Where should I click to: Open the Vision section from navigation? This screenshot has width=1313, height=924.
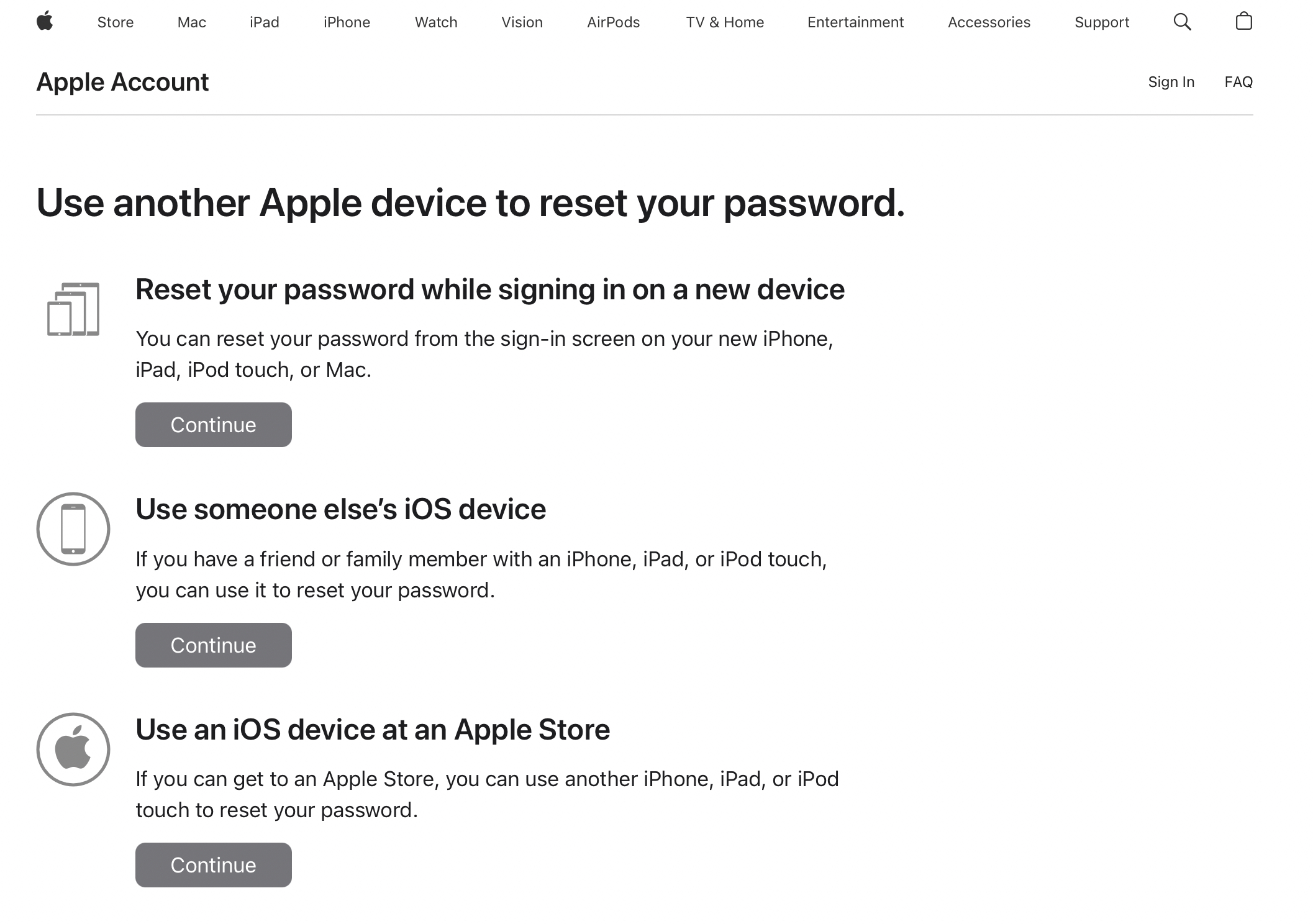tap(522, 22)
